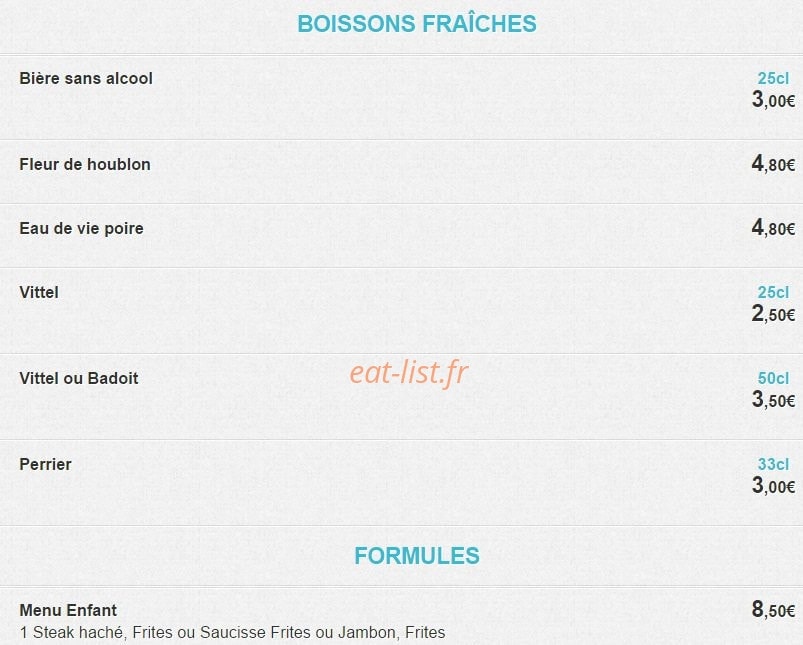This screenshot has height=645, width=803.
Task: Select the Eau de vie poire item
Action: 81,228
